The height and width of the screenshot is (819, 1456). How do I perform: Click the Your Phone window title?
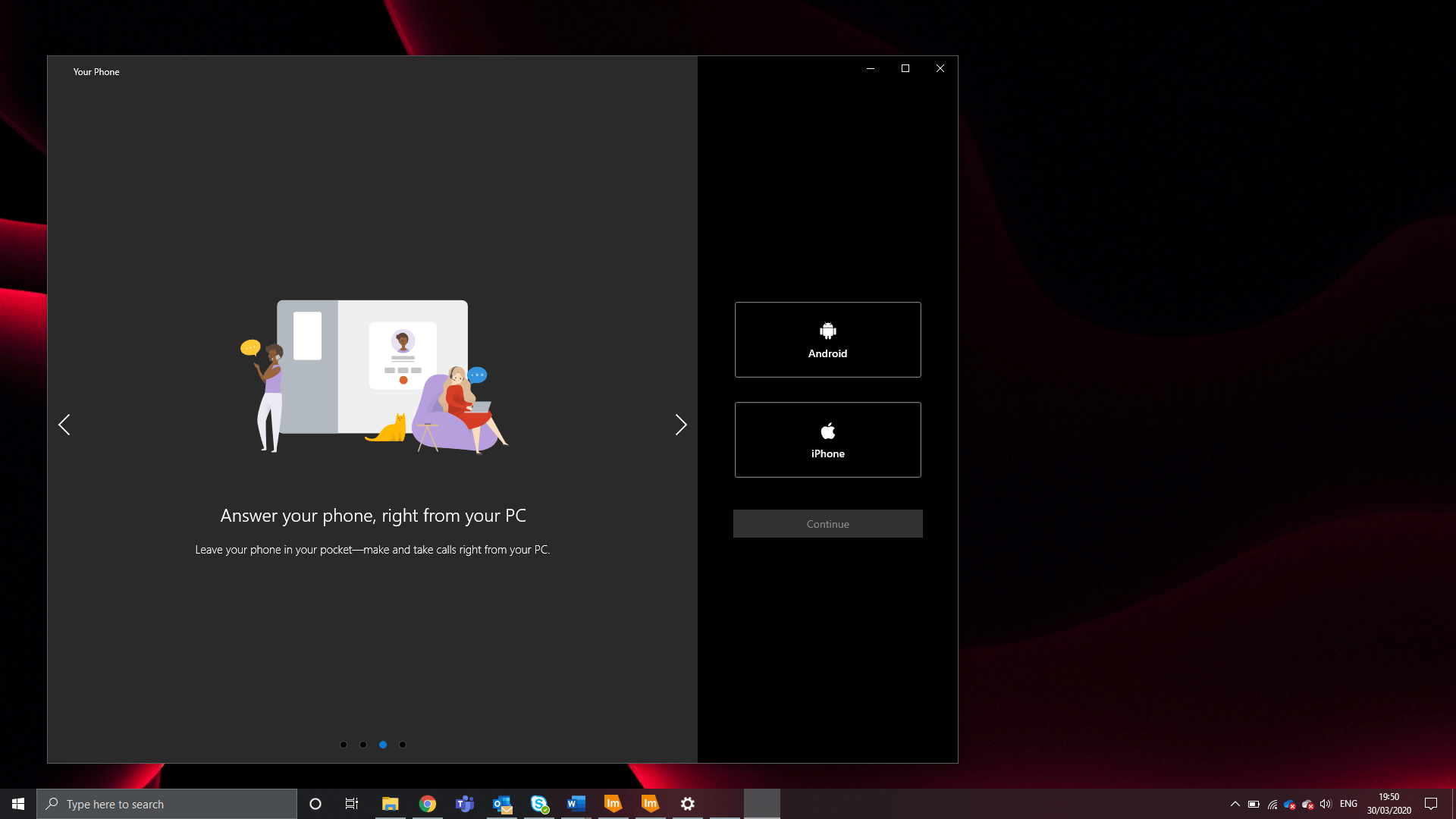(96, 72)
